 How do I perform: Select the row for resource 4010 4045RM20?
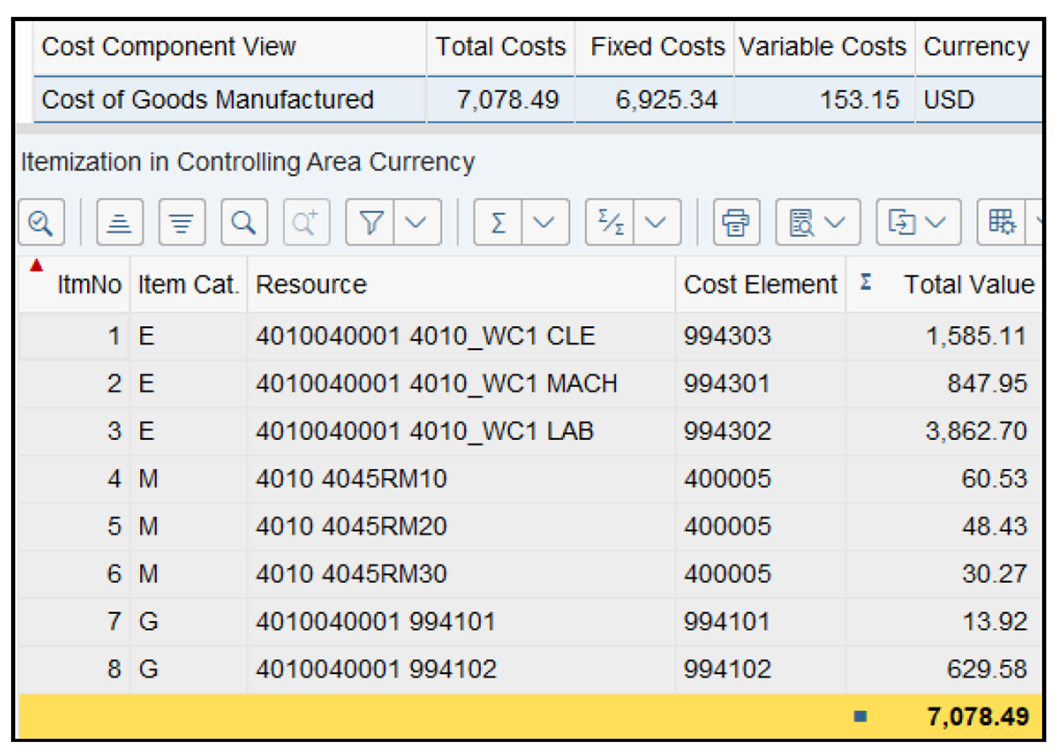[x=300, y=526]
